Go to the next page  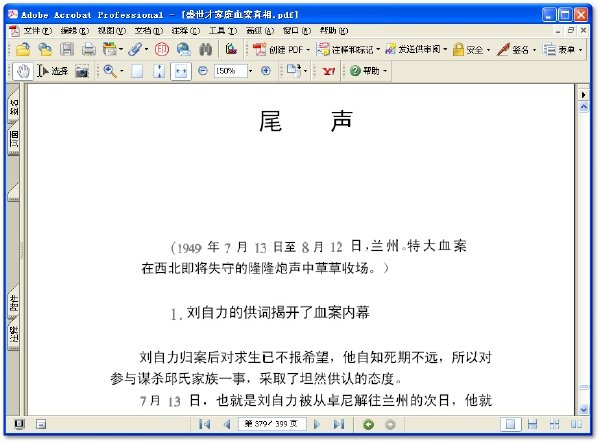[x=317, y=424]
